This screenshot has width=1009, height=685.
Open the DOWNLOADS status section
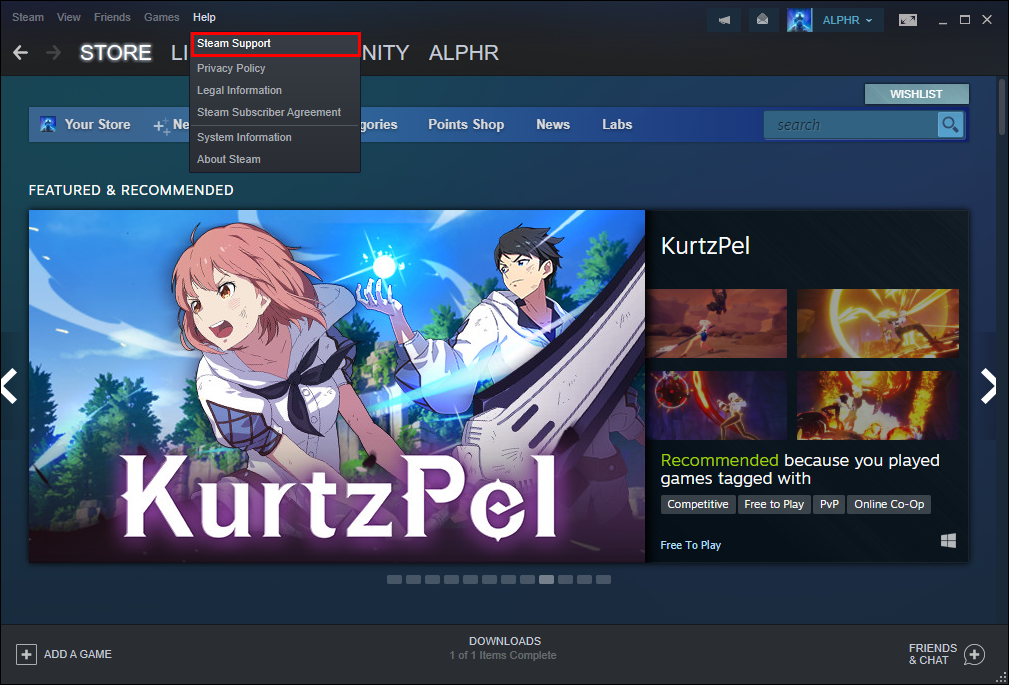(504, 648)
